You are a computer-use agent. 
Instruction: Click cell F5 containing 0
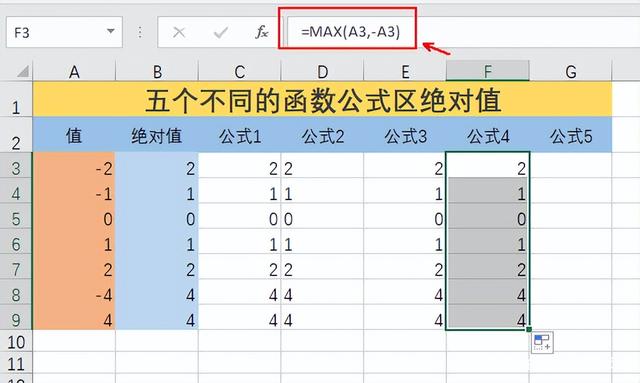[x=488, y=216]
